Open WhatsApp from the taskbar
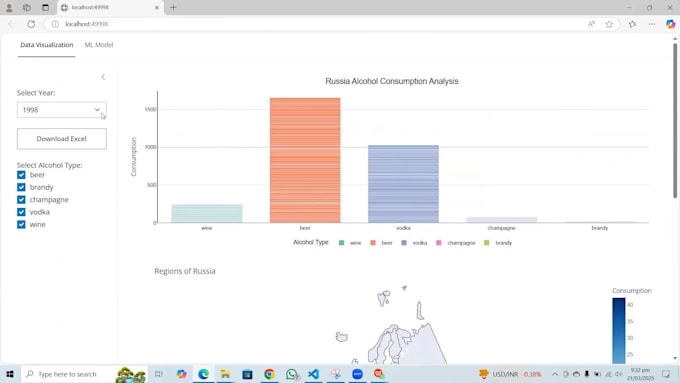The image size is (680, 383). [292, 374]
